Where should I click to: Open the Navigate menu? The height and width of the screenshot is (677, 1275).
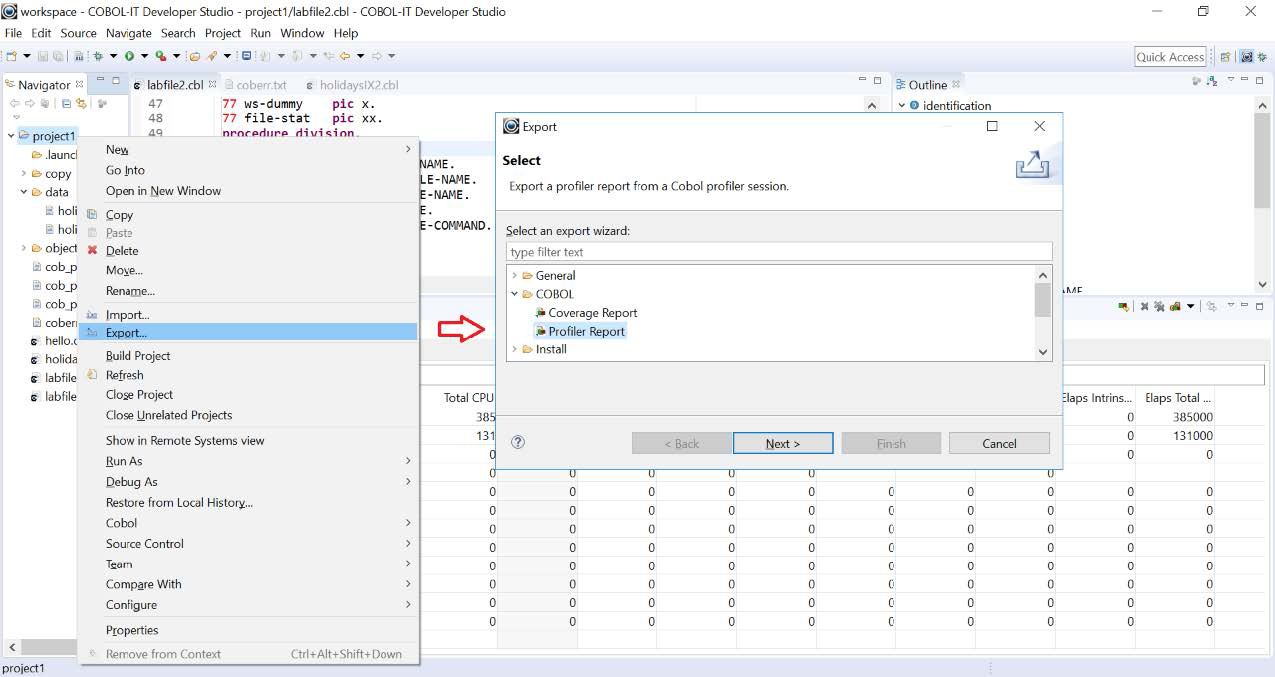coord(129,33)
